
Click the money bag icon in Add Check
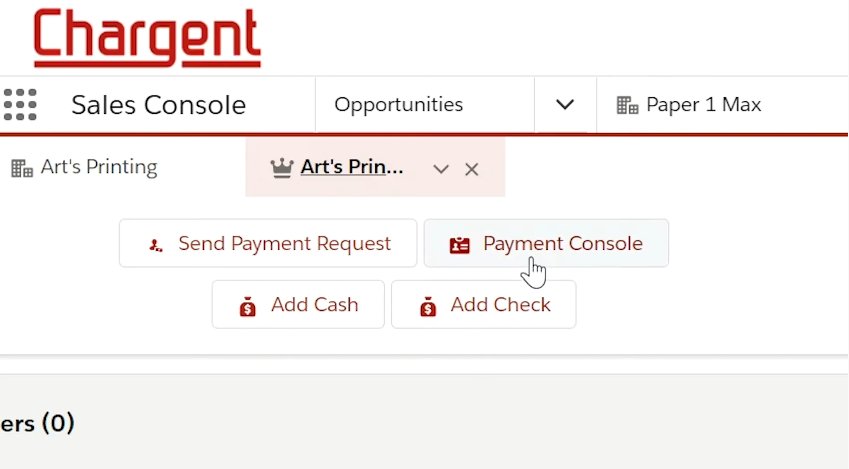428,307
